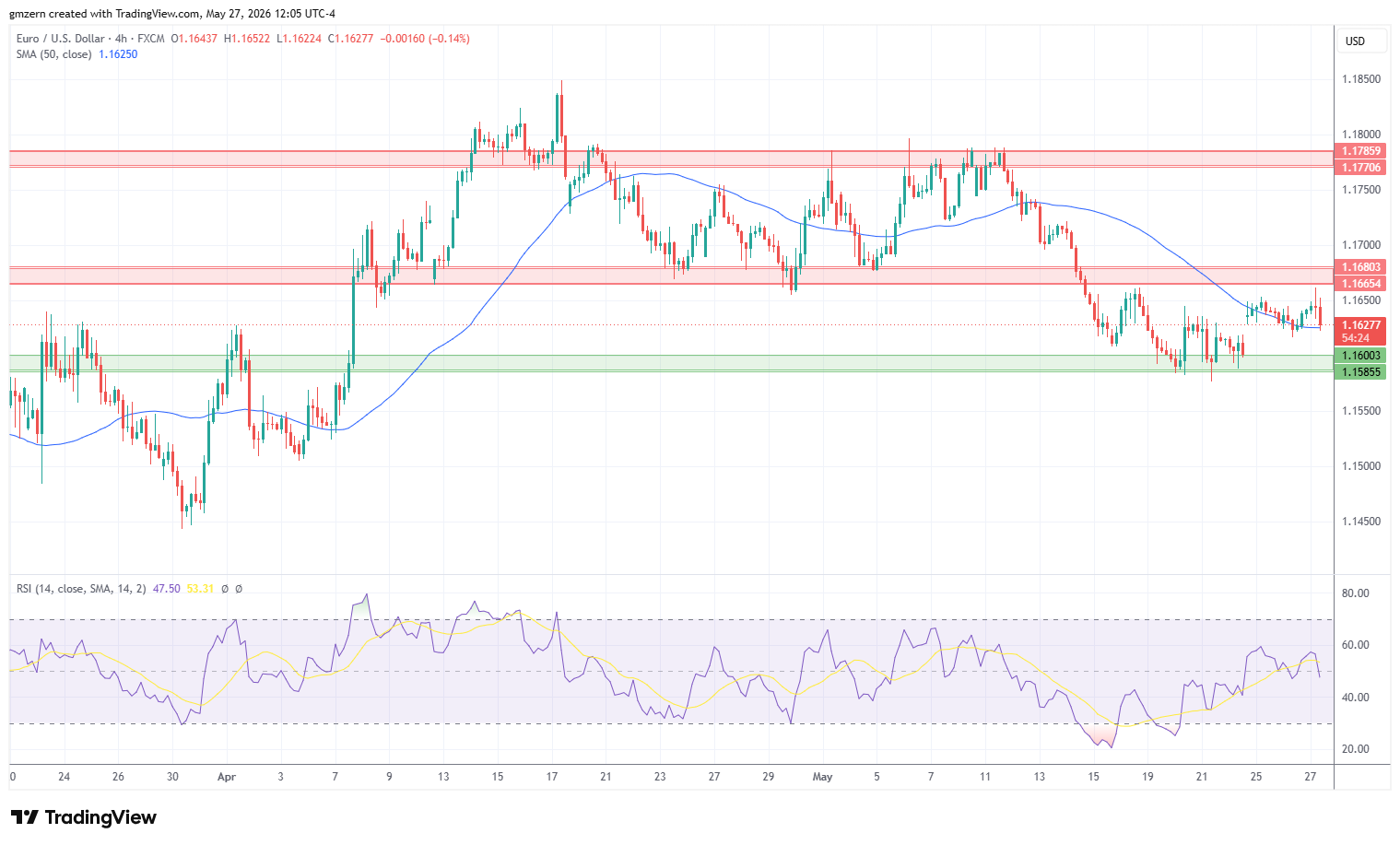Click the Apr label on time axis
The width and height of the screenshot is (1400, 845).
pos(227,777)
